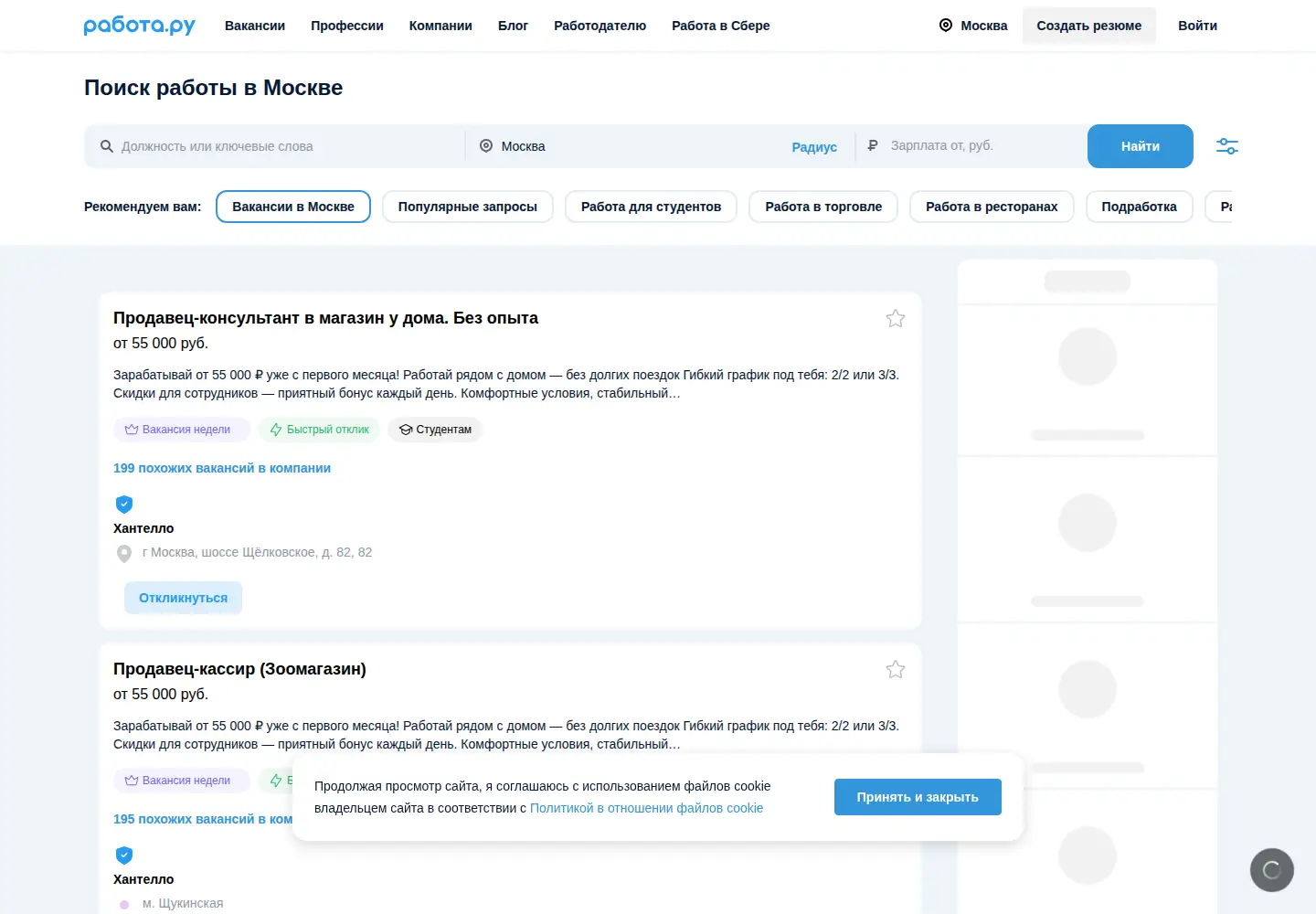Open Вакансии menu
This screenshot has height=914, width=1316.
point(255,26)
